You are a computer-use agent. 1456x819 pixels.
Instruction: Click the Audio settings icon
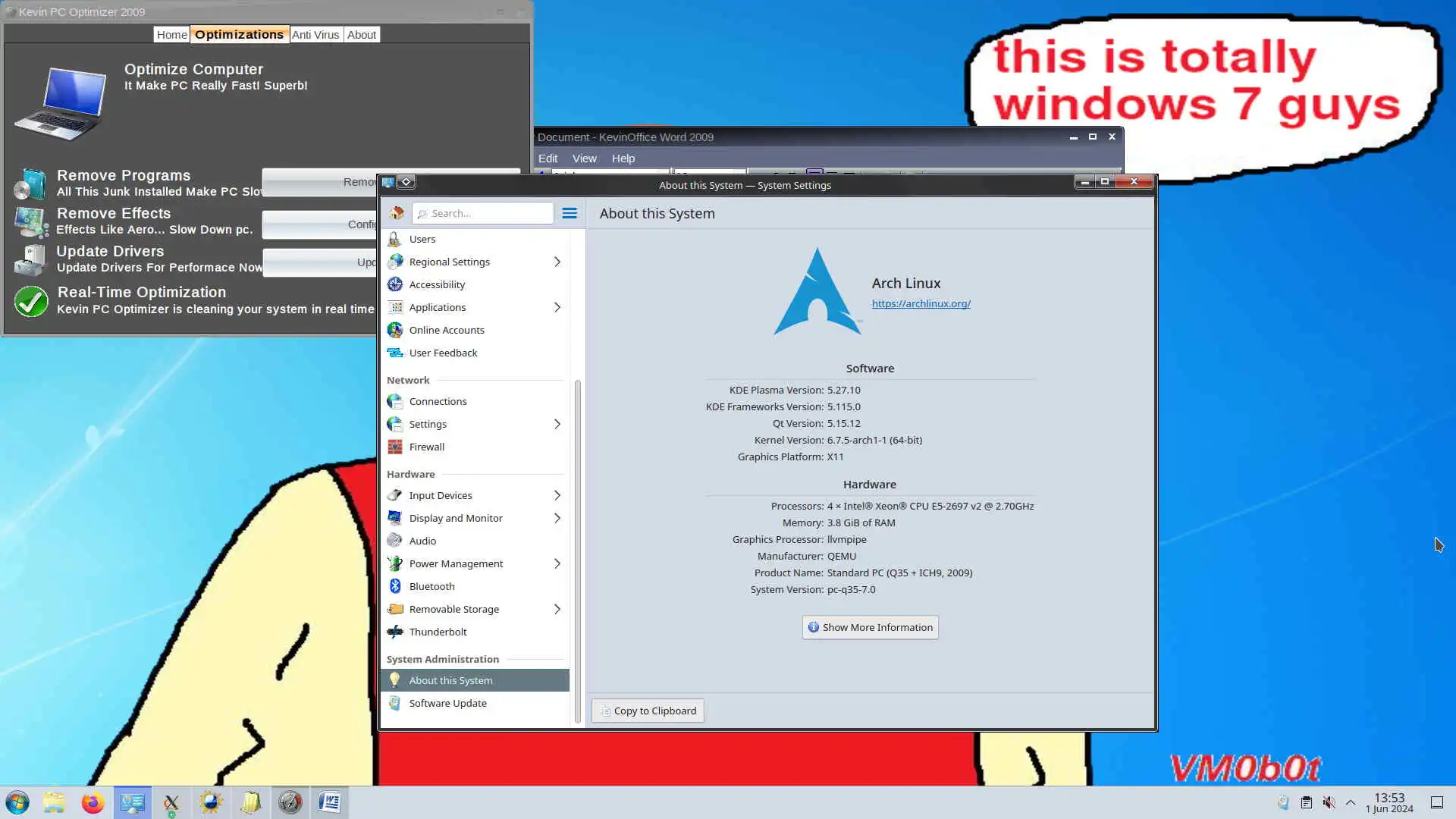[395, 541]
